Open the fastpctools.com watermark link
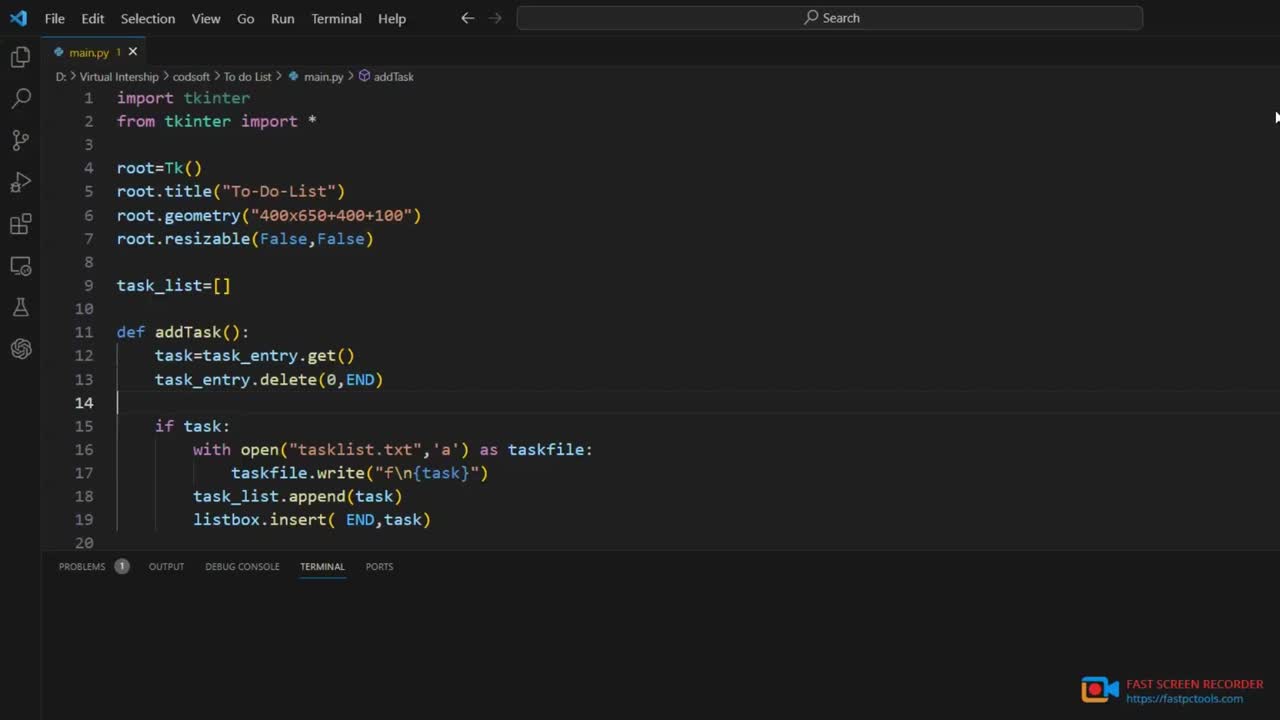1280x720 pixels. pyautogui.click(x=1184, y=699)
